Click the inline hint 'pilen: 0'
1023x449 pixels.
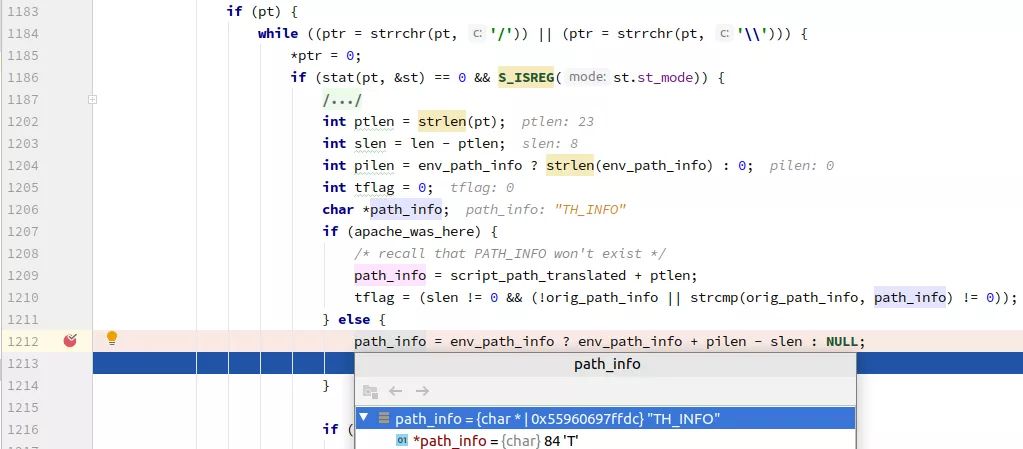pyautogui.click(x=802, y=166)
